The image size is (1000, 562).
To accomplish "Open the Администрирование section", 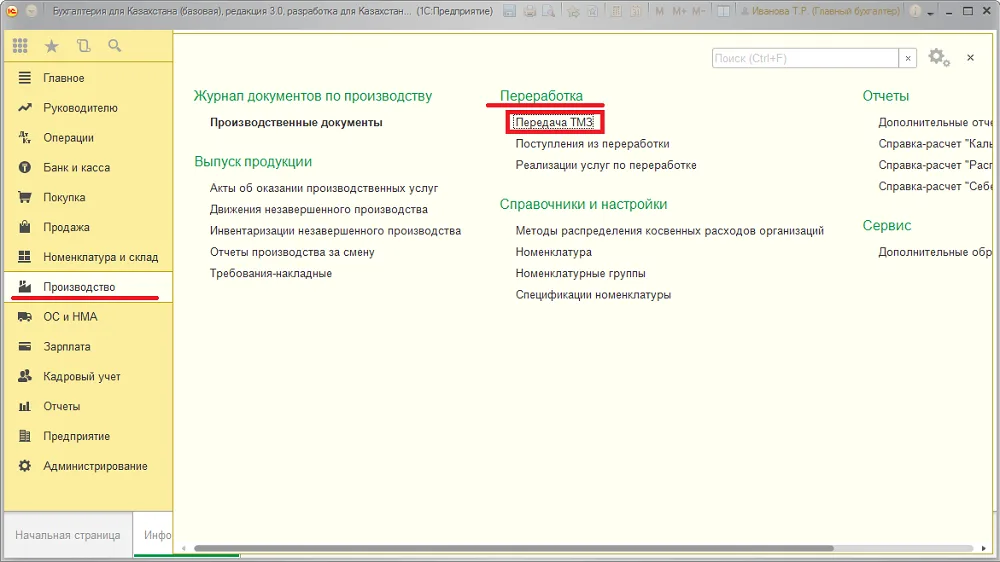I will pyautogui.click(x=88, y=466).
